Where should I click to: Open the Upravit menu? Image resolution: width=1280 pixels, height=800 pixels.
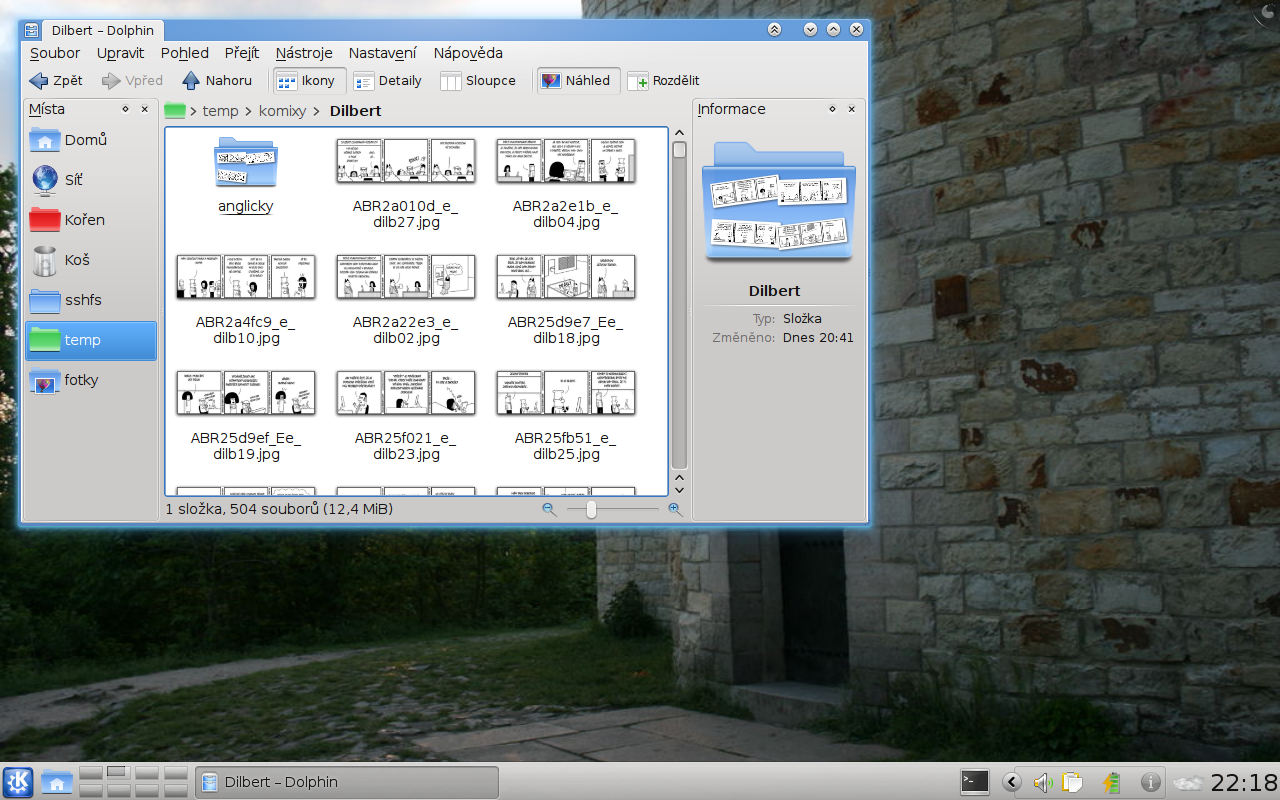(120, 53)
